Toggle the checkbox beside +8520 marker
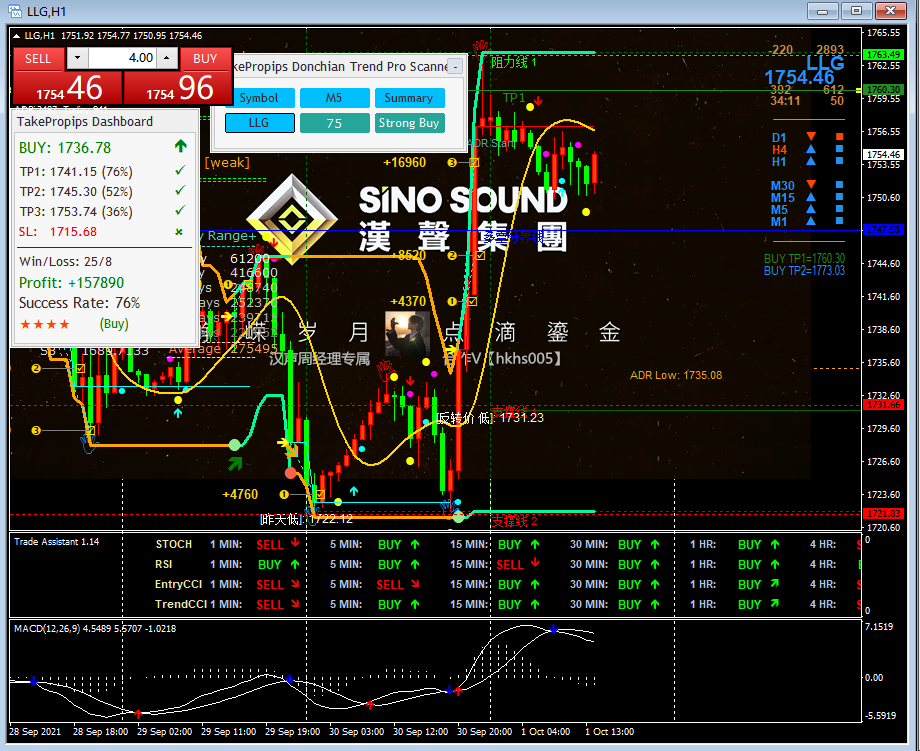 click(480, 255)
